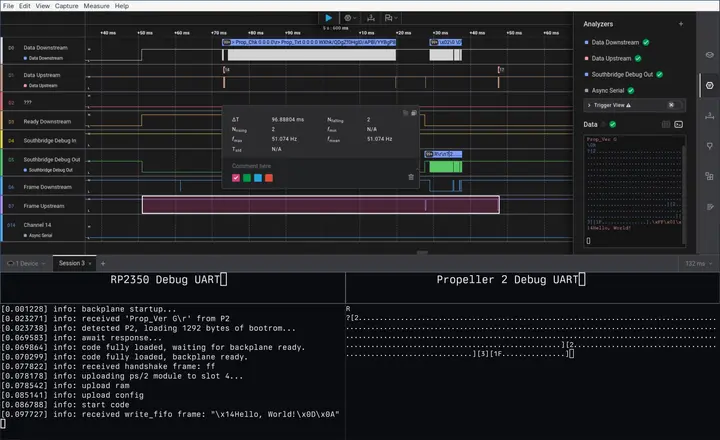Delete the measurement using the trash icon
This screenshot has height=440, width=720.
tap(410, 177)
